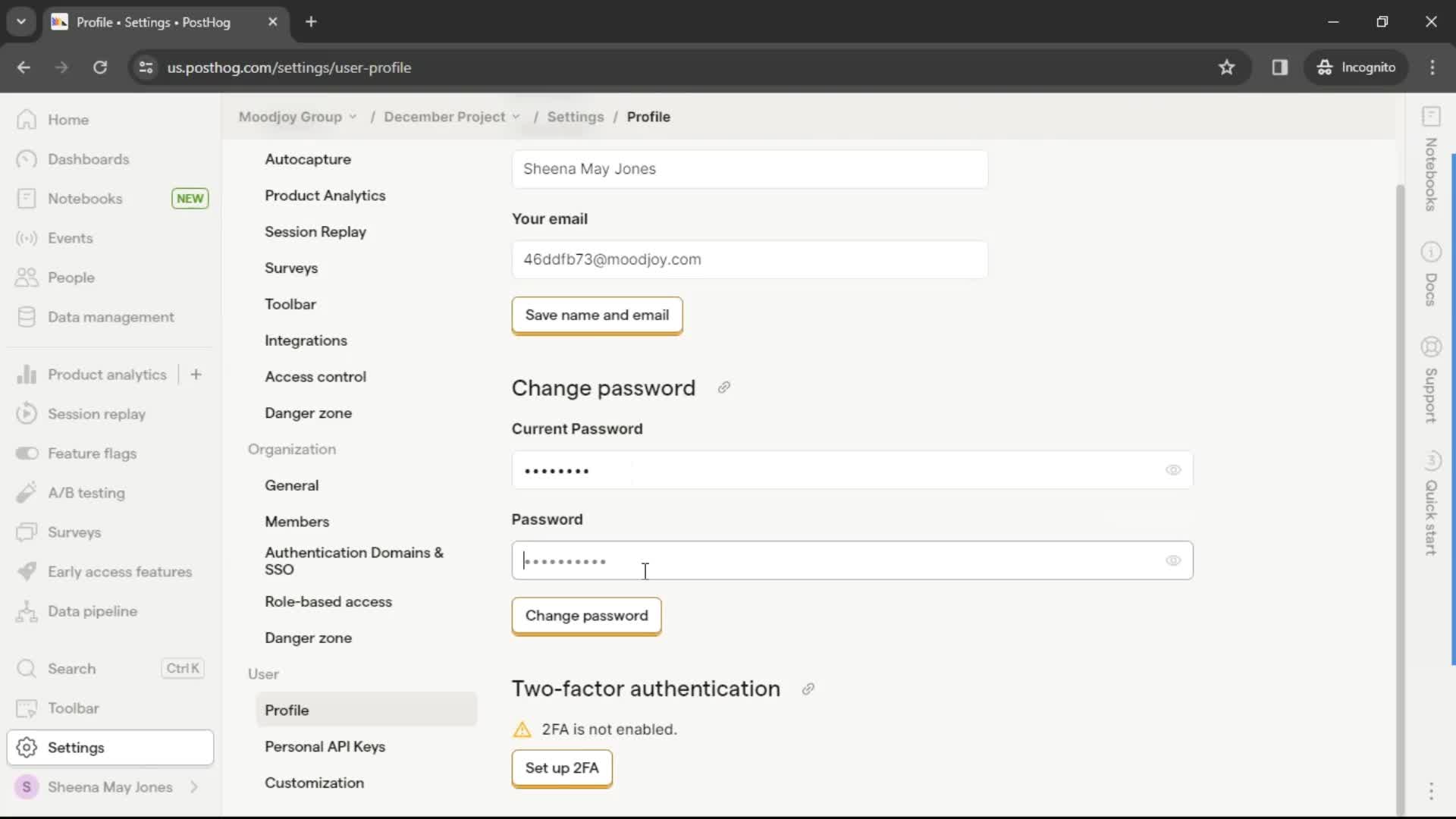Click the PostHog logo/favicon in tab
1456x819 pixels.
pos(59,22)
